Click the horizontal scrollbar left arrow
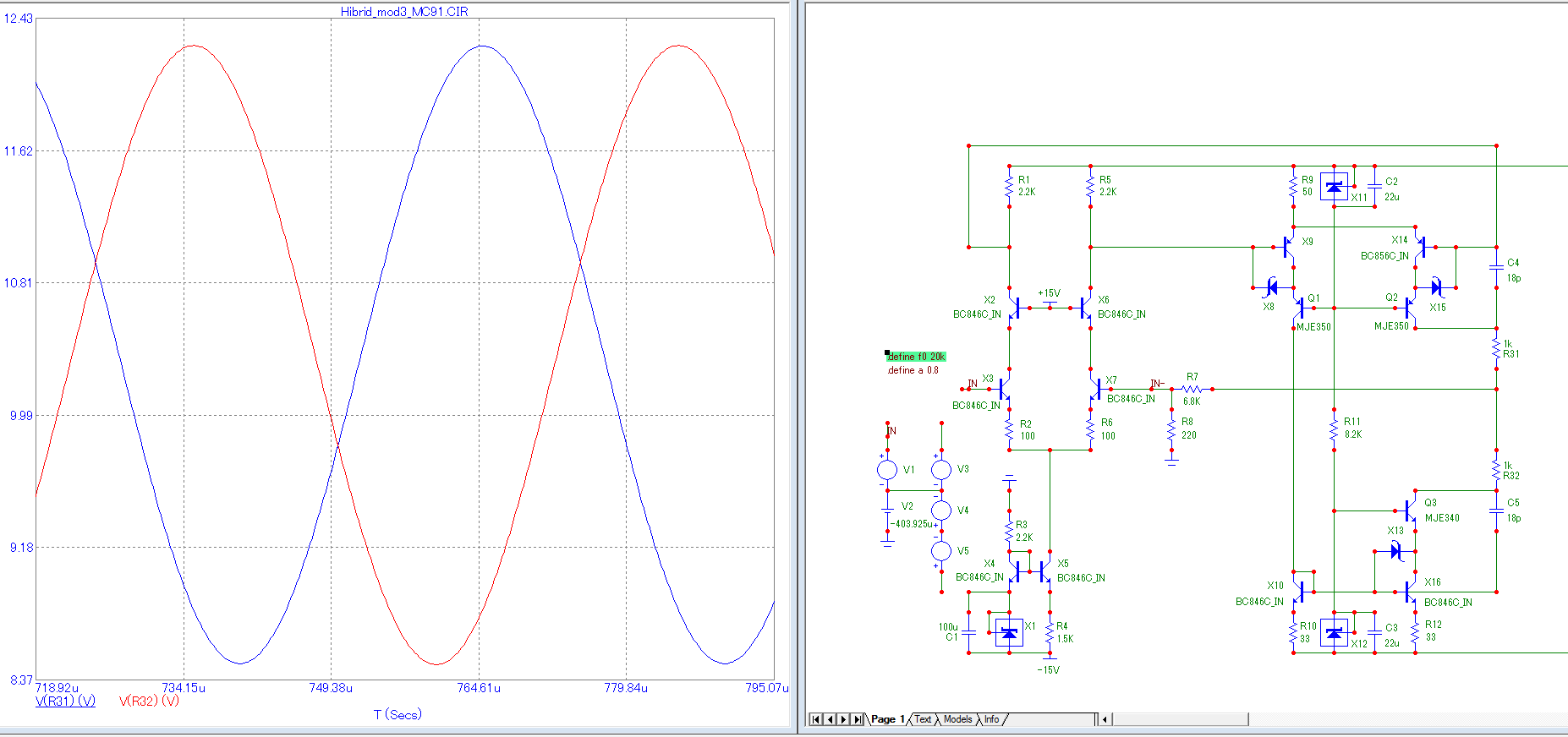This screenshot has height=737, width=1568. 1105,719
